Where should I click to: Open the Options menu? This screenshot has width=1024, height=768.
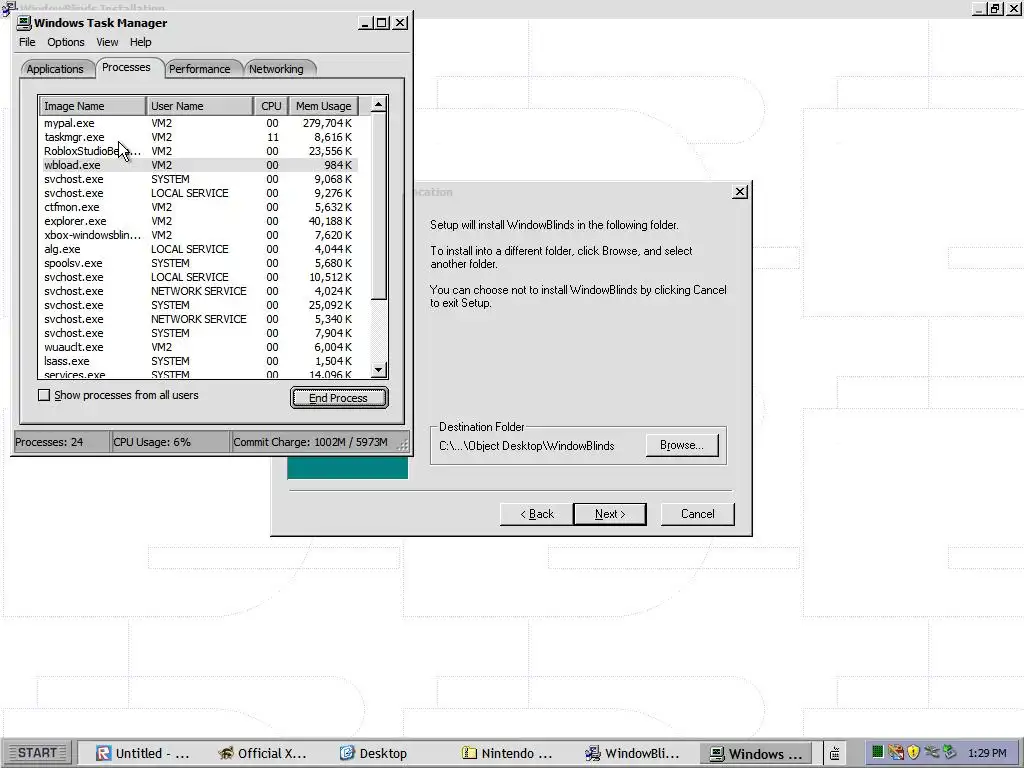65,42
